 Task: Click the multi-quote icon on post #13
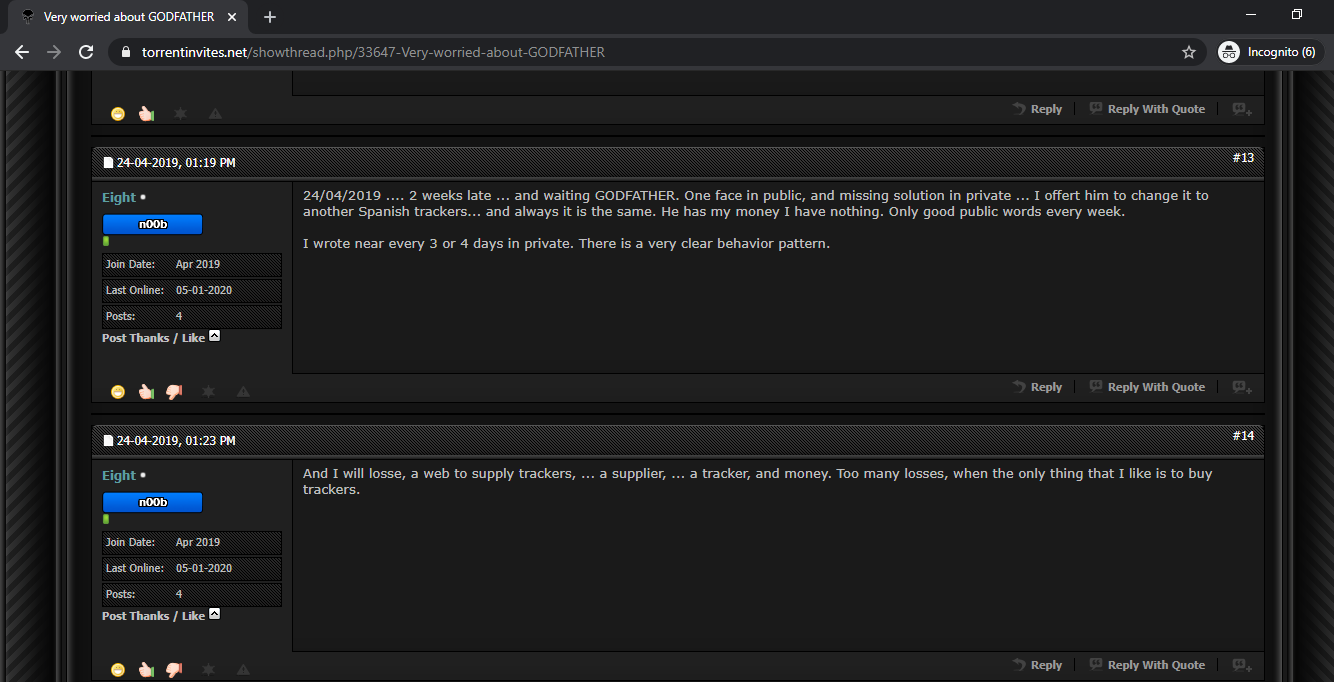1242,387
